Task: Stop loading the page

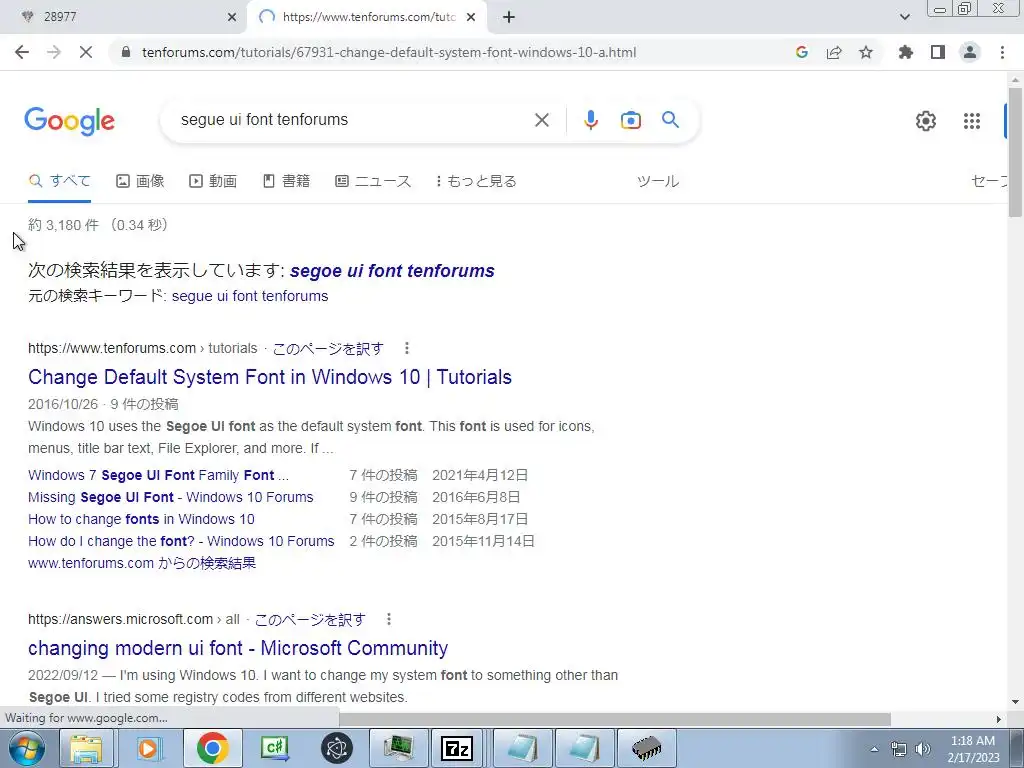Action: [86, 52]
